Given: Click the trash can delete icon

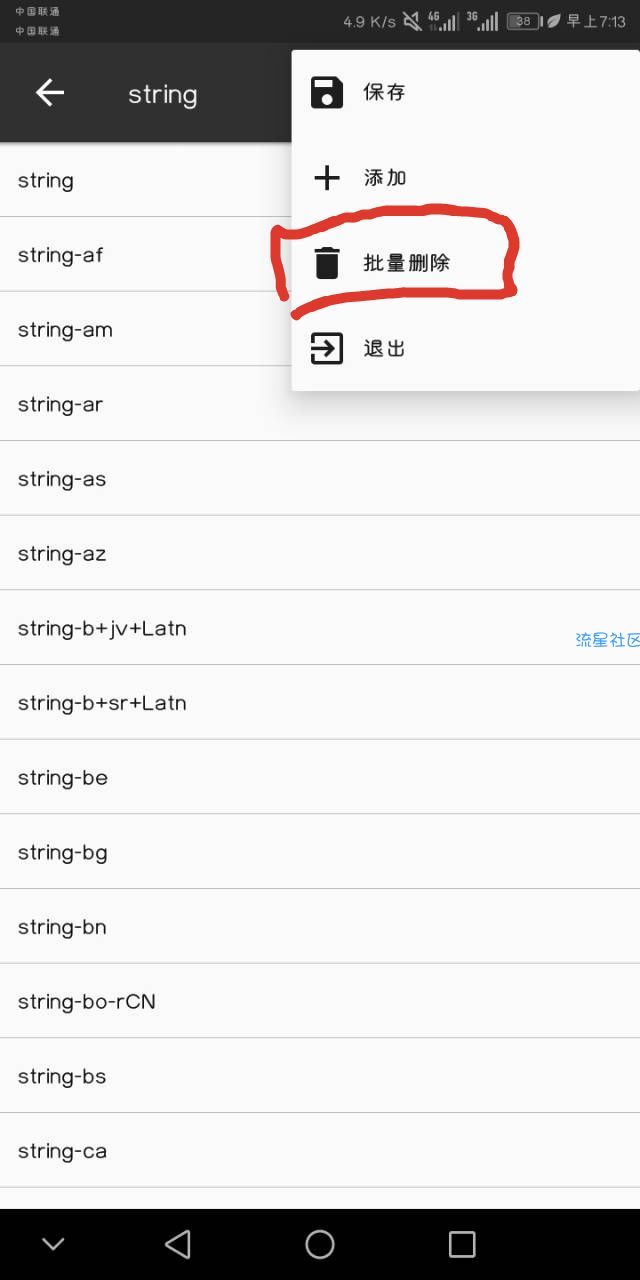Looking at the screenshot, I should (327, 263).
